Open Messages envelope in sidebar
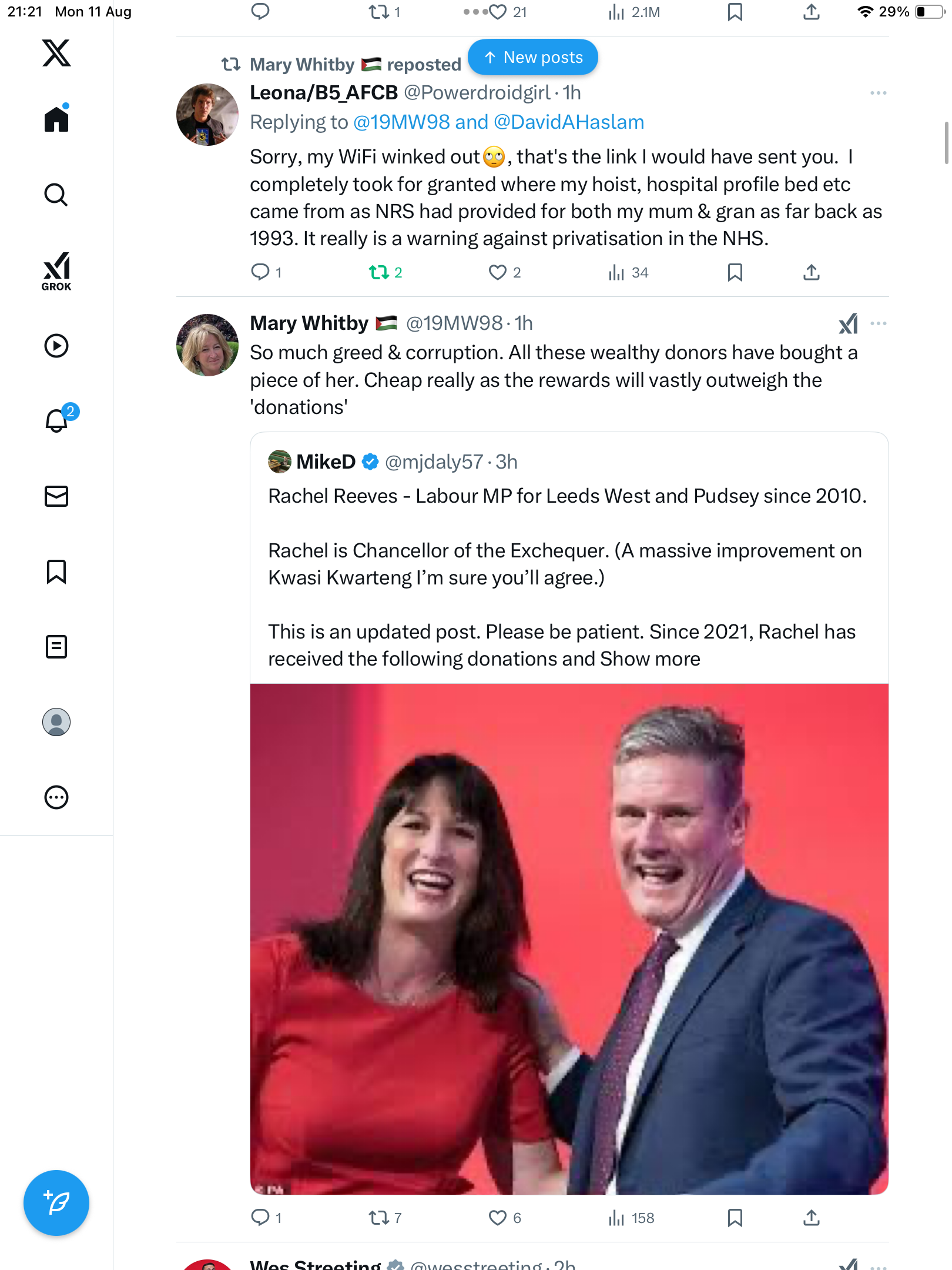This screenshot has height=1270, width=952. pos(56,496)
